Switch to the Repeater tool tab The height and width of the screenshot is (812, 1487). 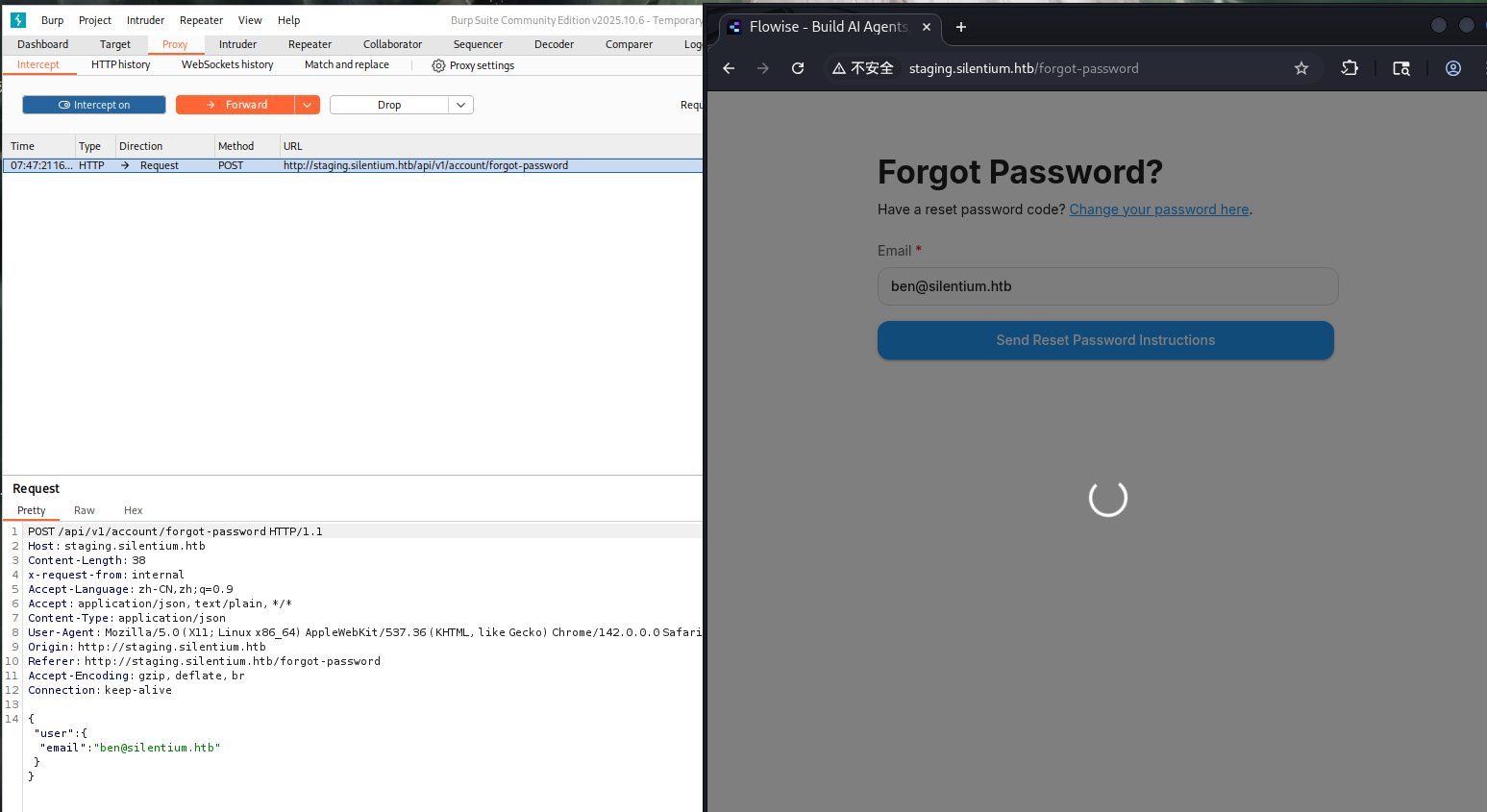pyautogui.click(x=310, y=44)
